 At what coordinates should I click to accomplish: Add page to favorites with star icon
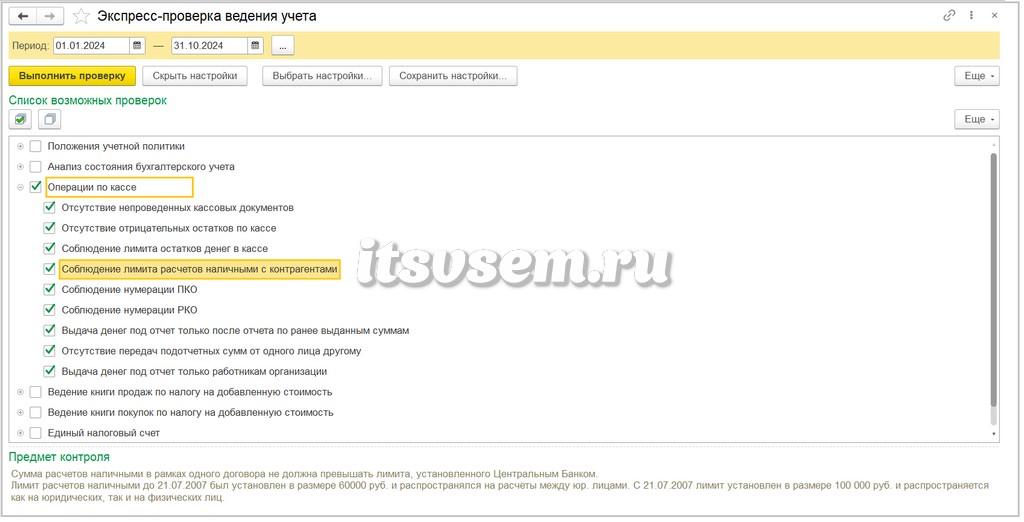point(81,16)
